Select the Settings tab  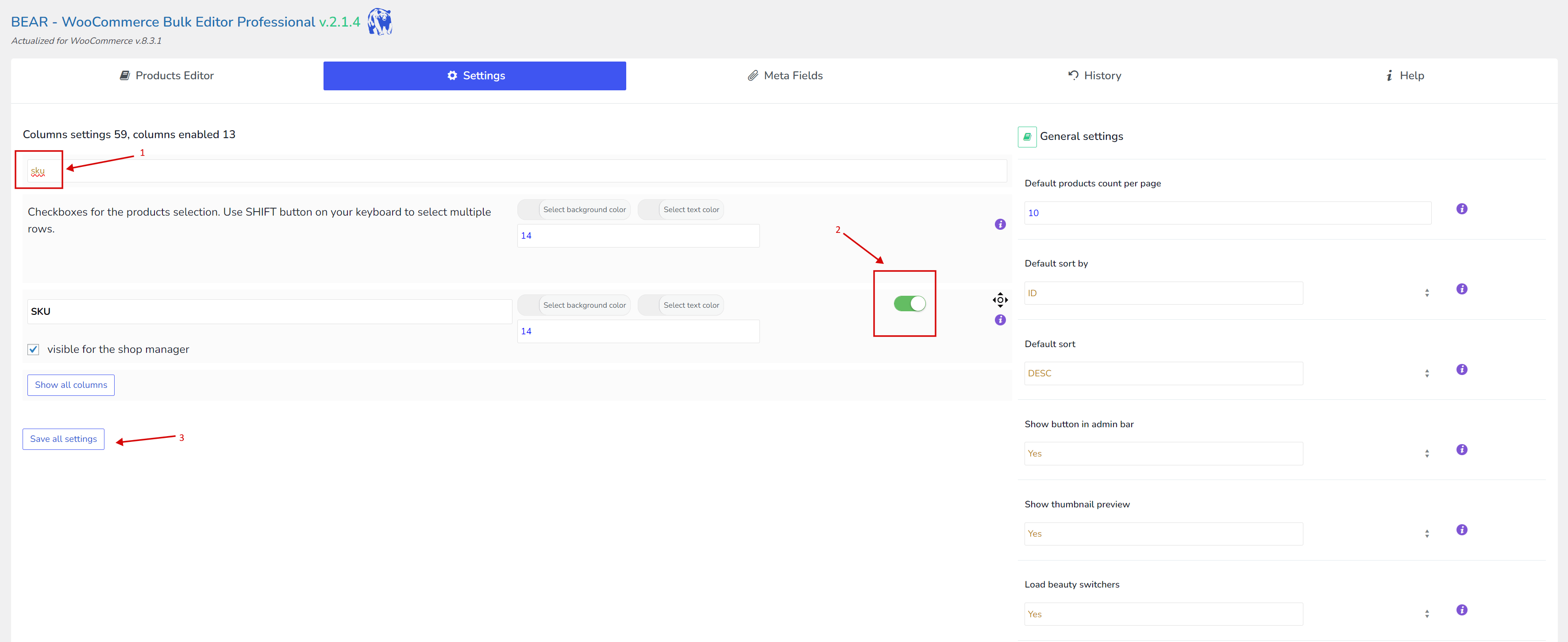pos(475,76)
